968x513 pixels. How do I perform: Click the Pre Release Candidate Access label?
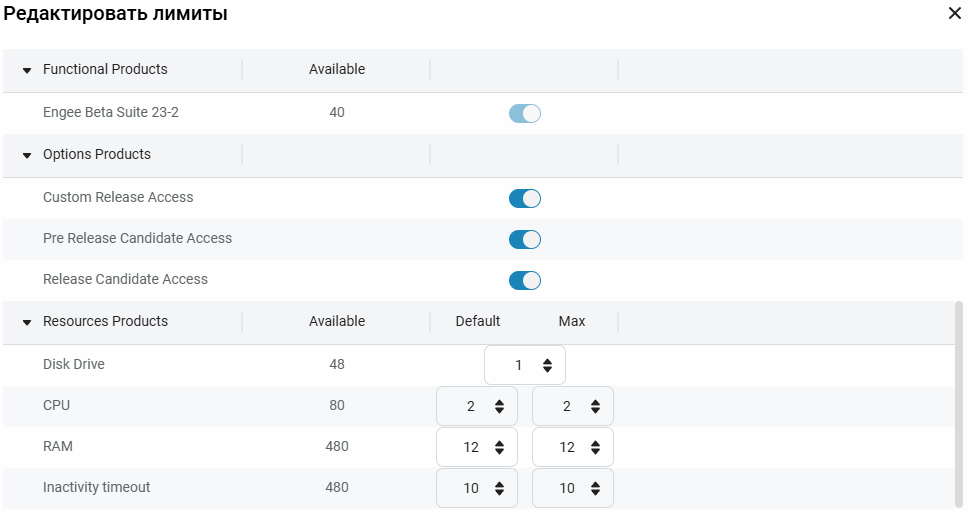138,238
